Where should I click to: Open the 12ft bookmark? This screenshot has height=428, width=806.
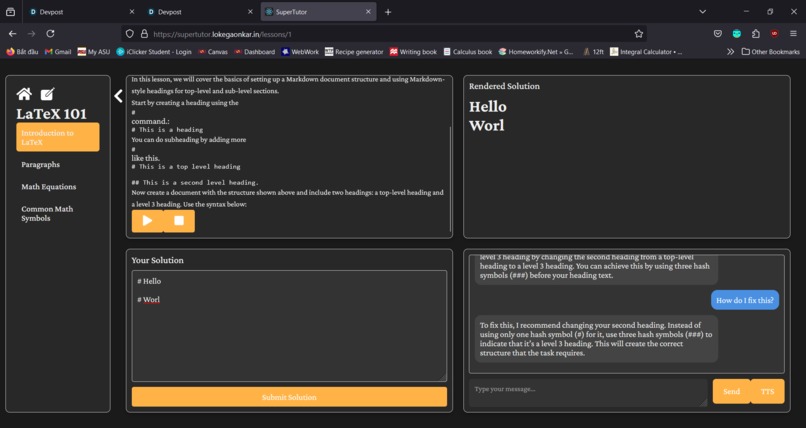coord(593,52)
